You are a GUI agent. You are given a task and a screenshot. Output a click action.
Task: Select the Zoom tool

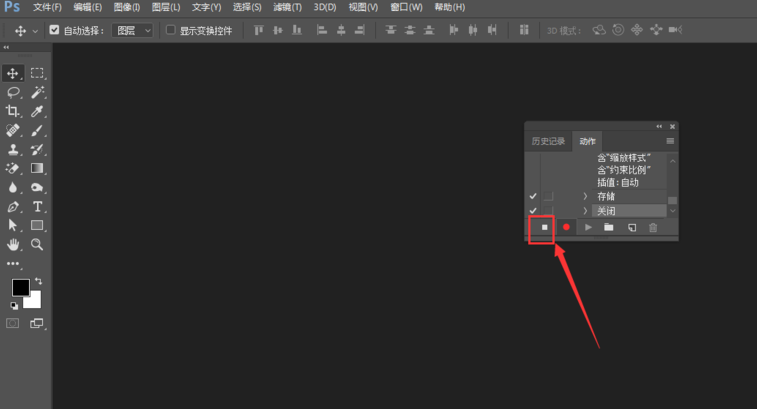point(37,244)
